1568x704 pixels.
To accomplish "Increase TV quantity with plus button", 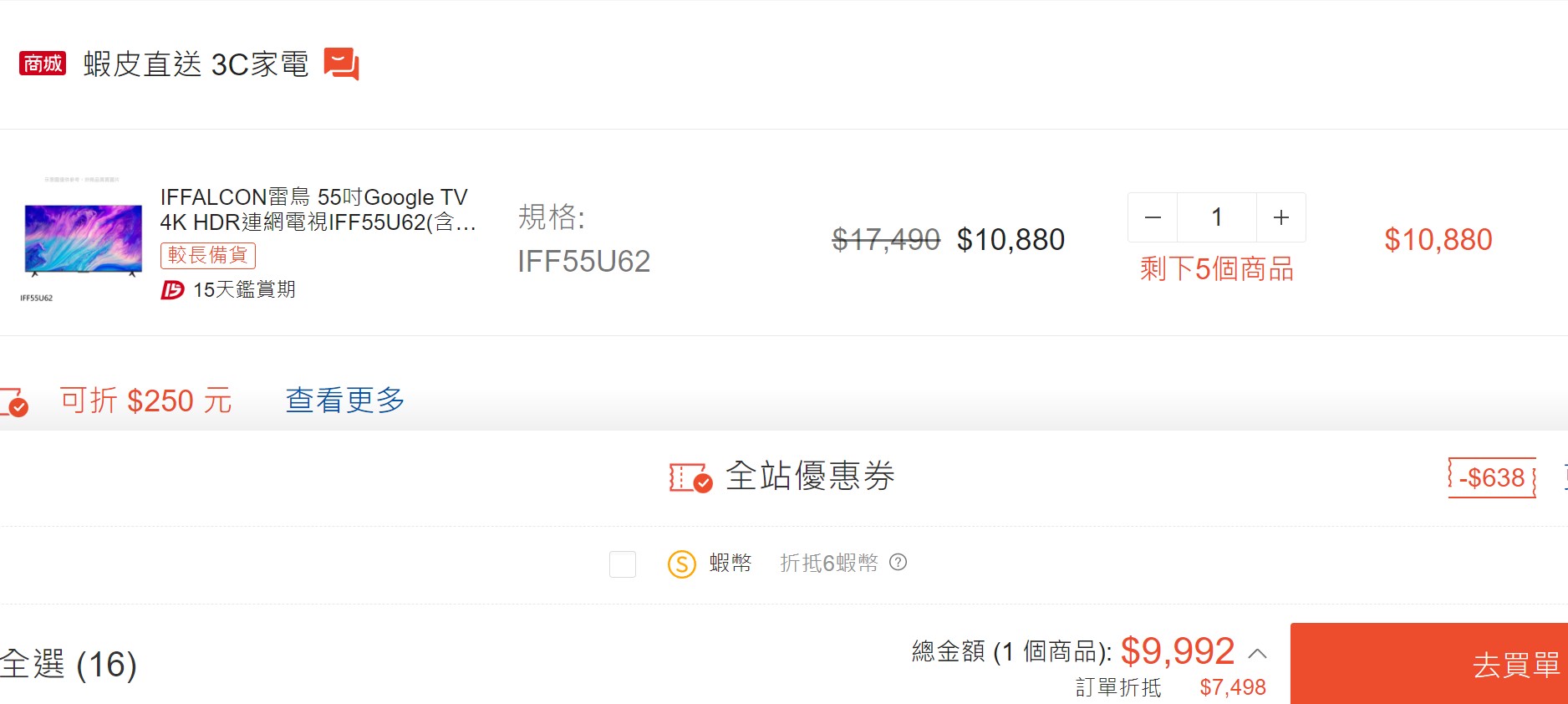I will click(1280, 217).
